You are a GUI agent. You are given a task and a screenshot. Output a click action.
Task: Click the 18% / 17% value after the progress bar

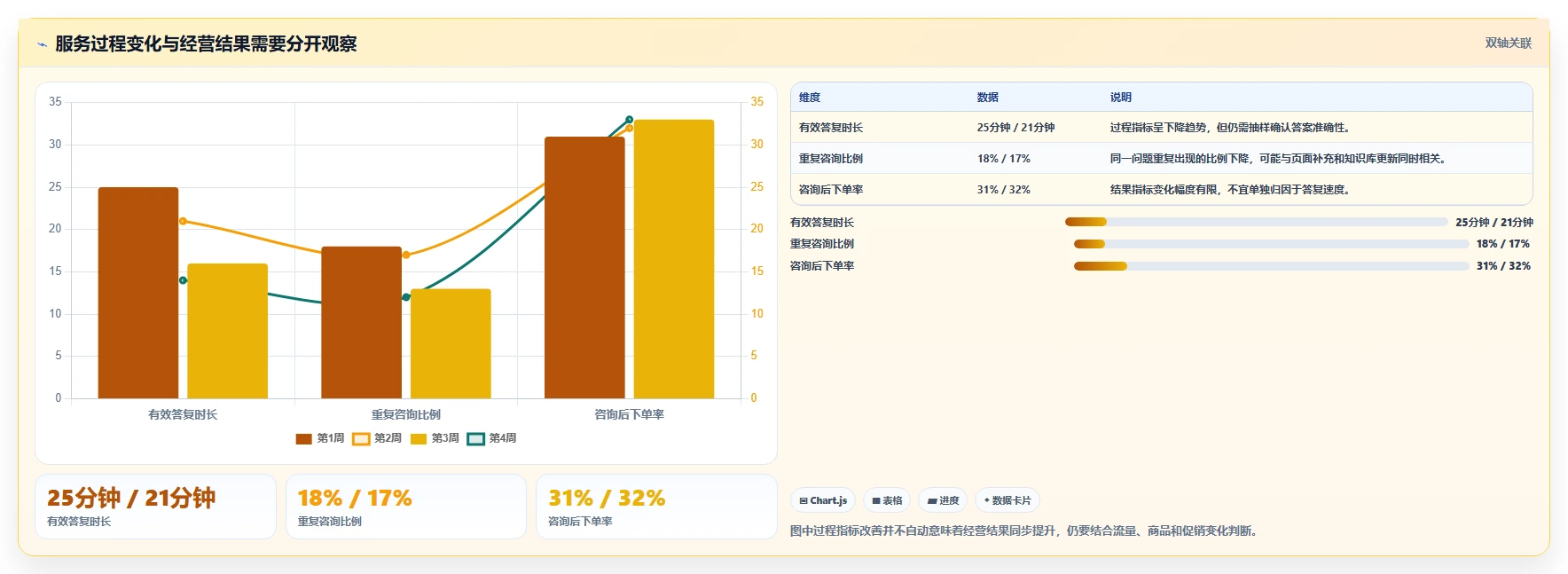coord(1502,244)
